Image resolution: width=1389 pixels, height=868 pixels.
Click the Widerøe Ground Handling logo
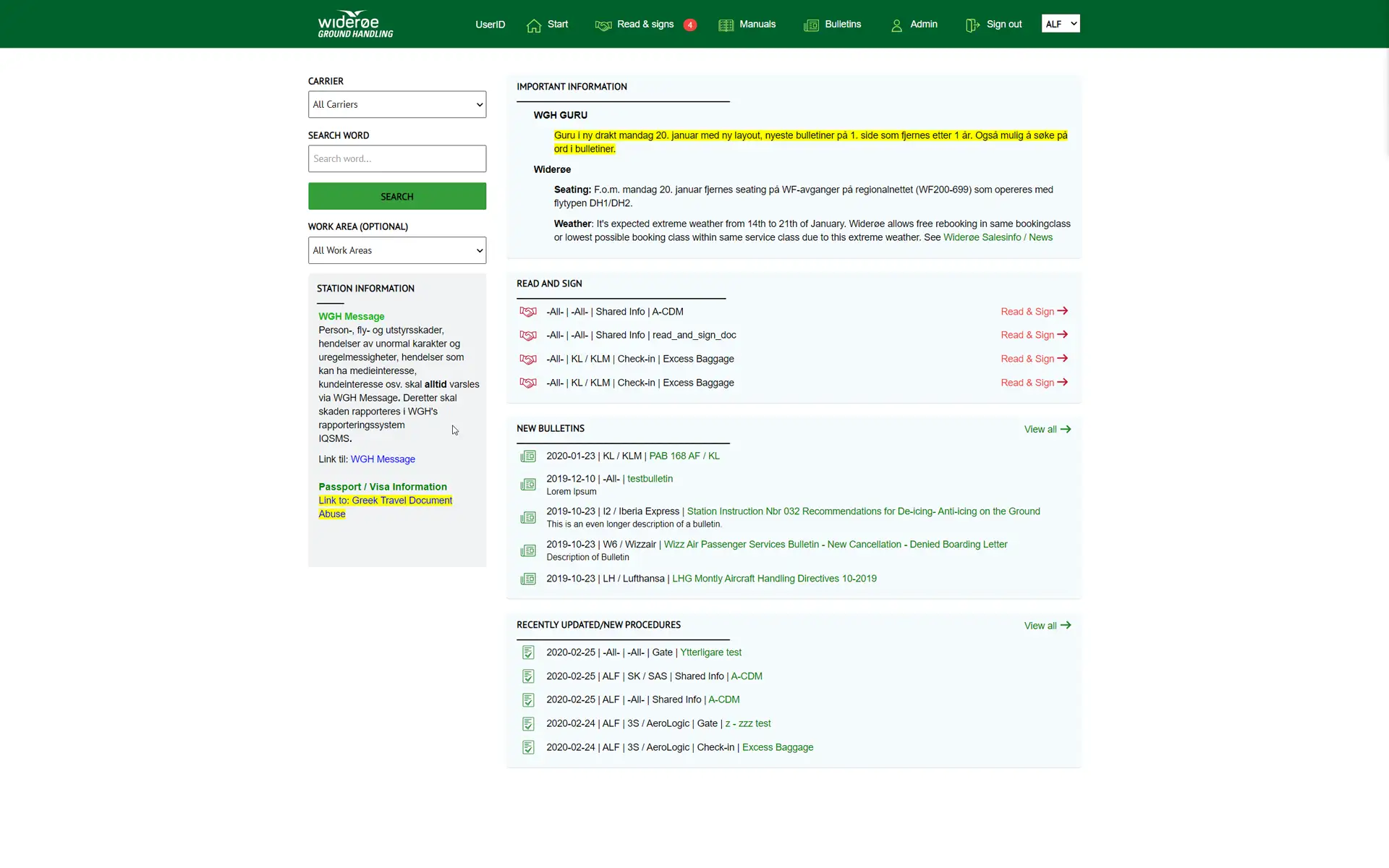pos(355,24)
